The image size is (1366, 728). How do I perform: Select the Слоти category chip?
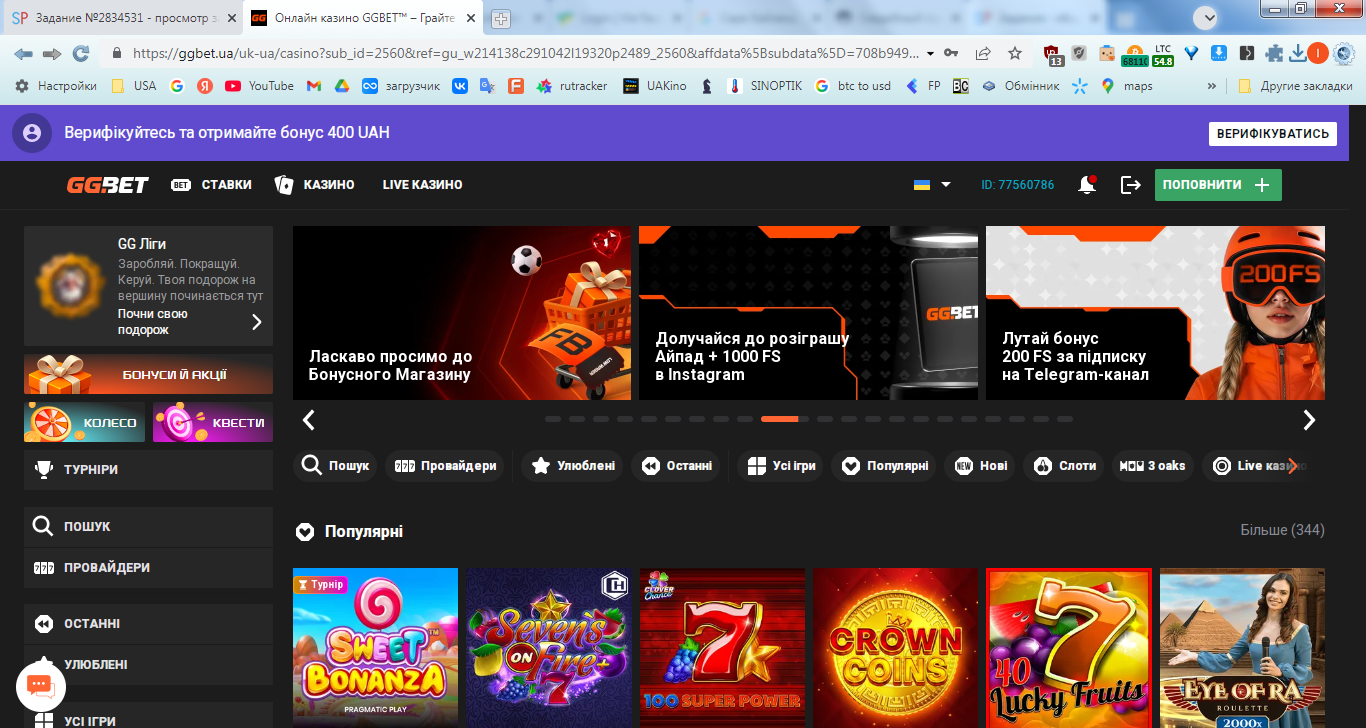click(x=1064, y=466)
